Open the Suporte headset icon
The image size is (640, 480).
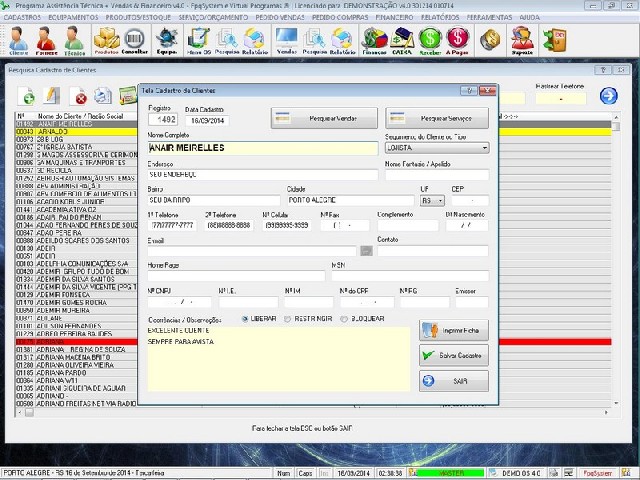[x=522, y=40]
